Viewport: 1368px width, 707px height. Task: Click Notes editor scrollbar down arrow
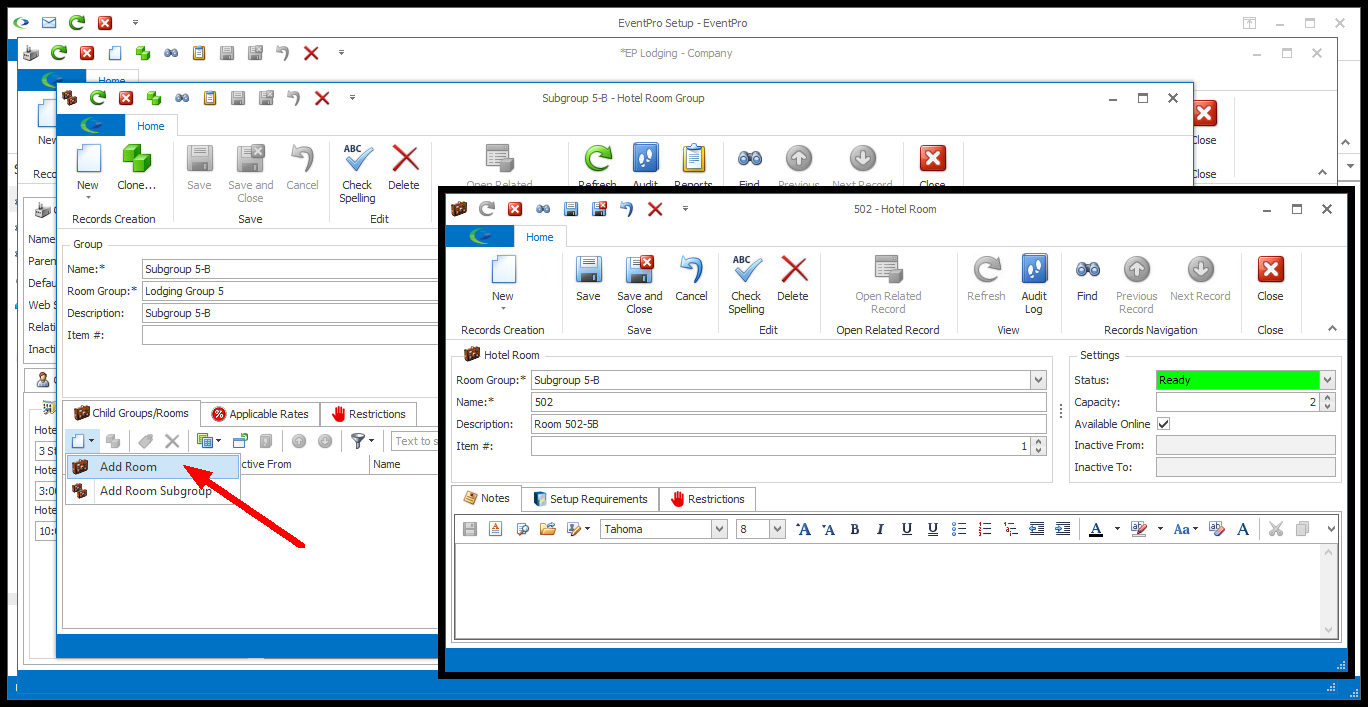[x=1329, y=630]
